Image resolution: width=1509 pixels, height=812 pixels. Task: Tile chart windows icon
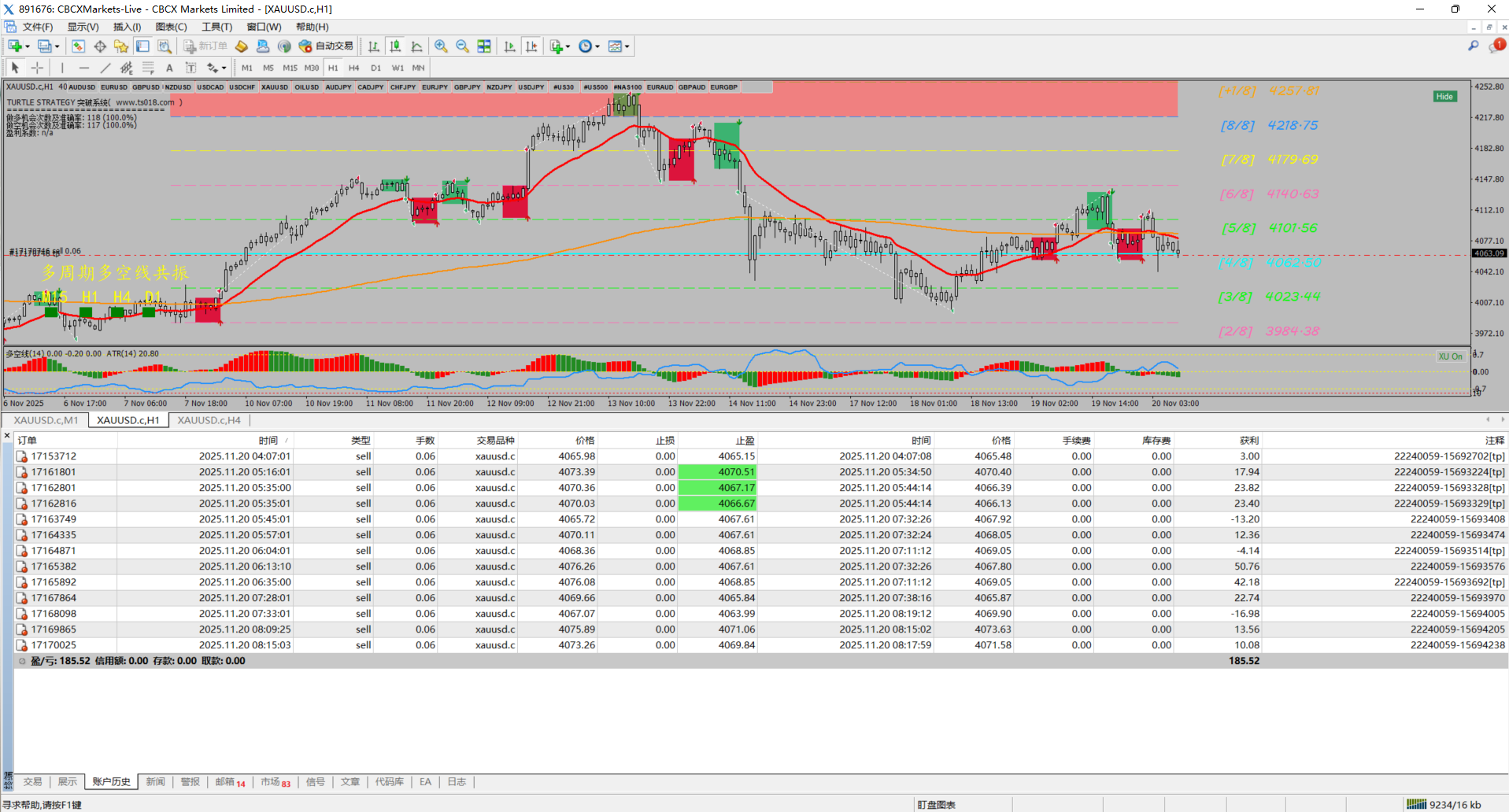pyautogui.click(x=484, y=46)
